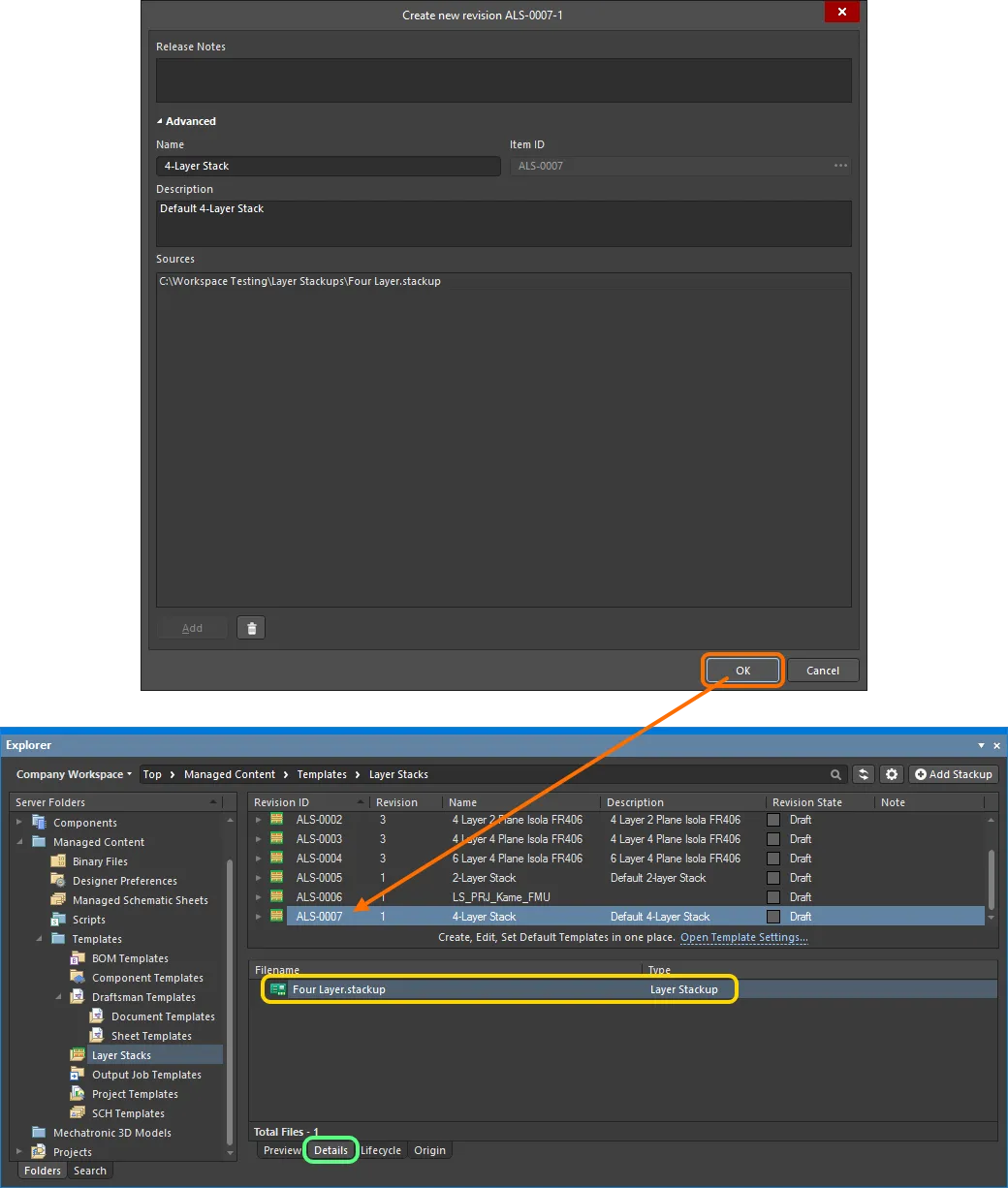
Task: Click the Name field containing 4-Layer Stack
Action: [x=330, y=166]
